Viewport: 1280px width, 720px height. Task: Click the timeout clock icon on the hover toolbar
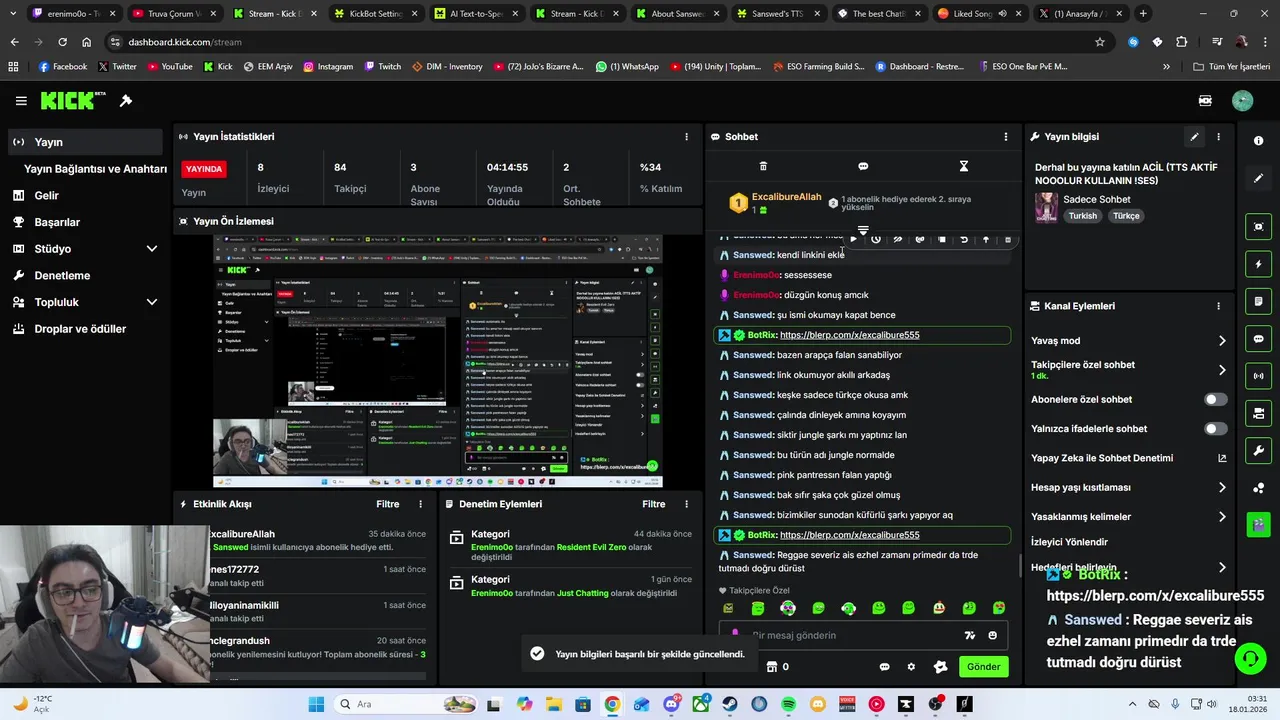point(876,239)
